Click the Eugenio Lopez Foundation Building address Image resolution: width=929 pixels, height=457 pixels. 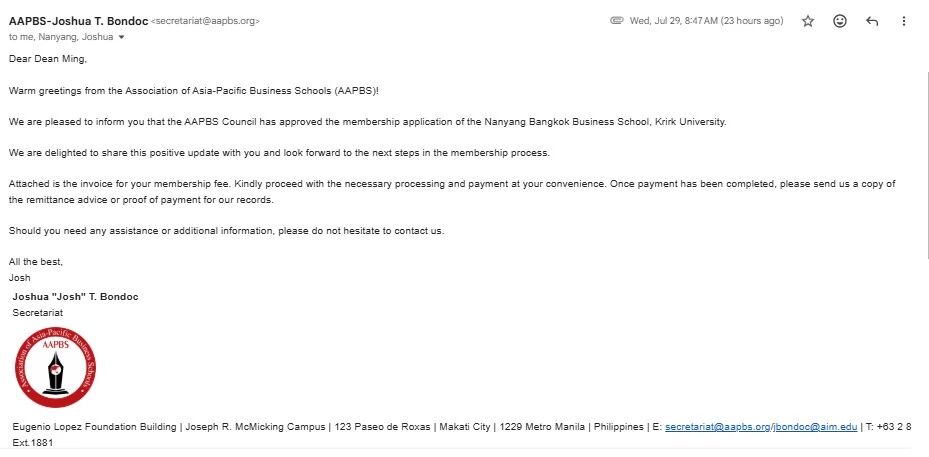[94, 427]
